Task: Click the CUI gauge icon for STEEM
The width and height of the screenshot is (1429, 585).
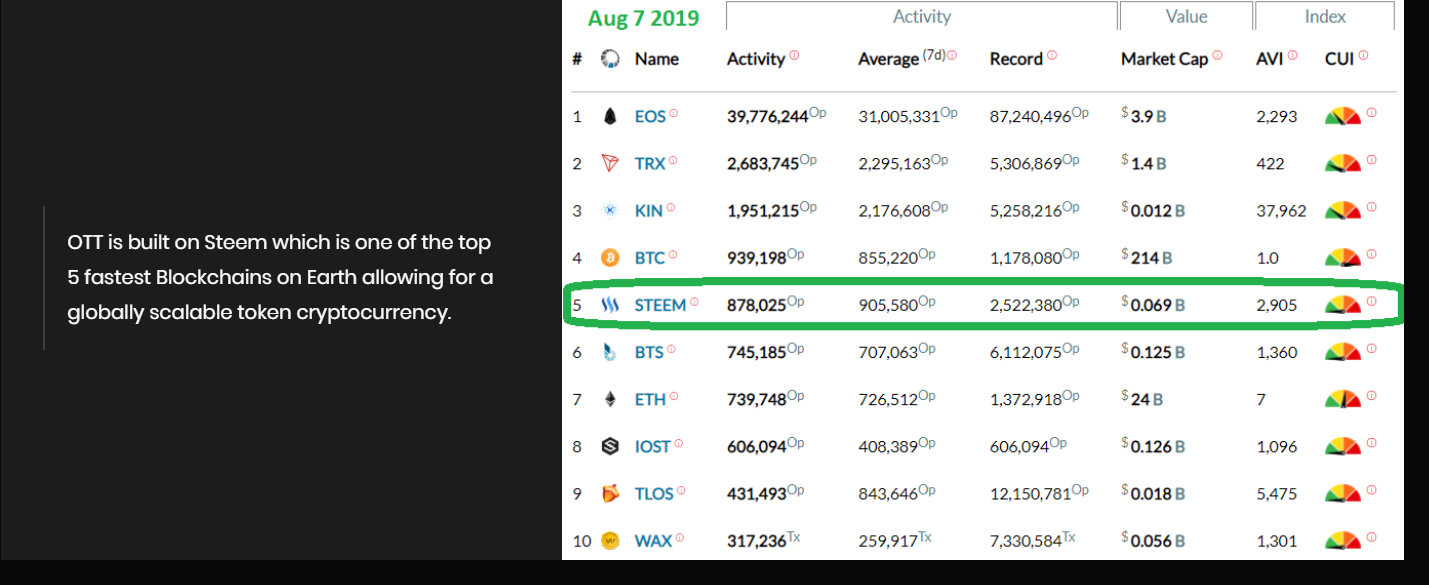Action: pyautogui.click(x=1343, y=305)
